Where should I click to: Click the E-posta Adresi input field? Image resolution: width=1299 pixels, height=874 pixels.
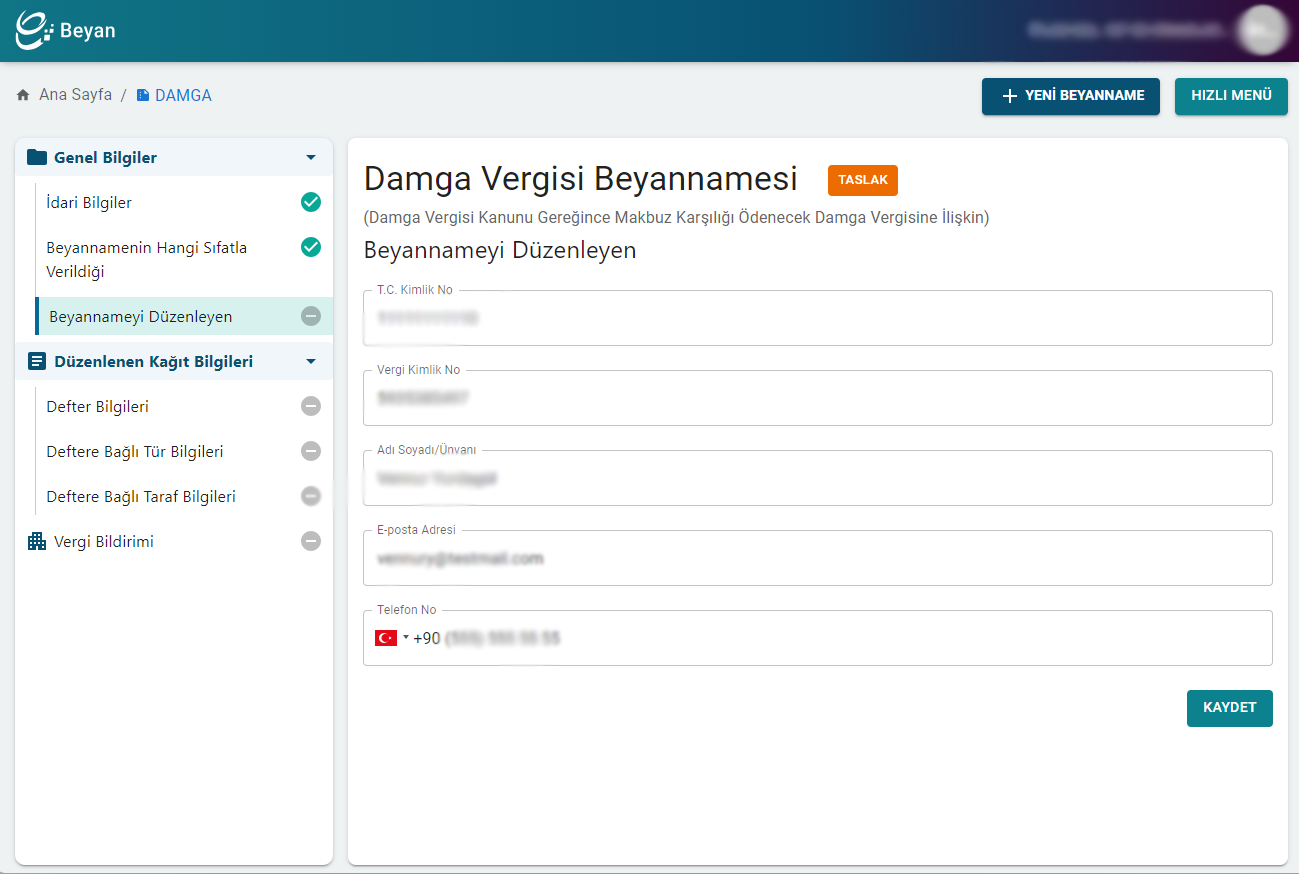pos(818,558)
